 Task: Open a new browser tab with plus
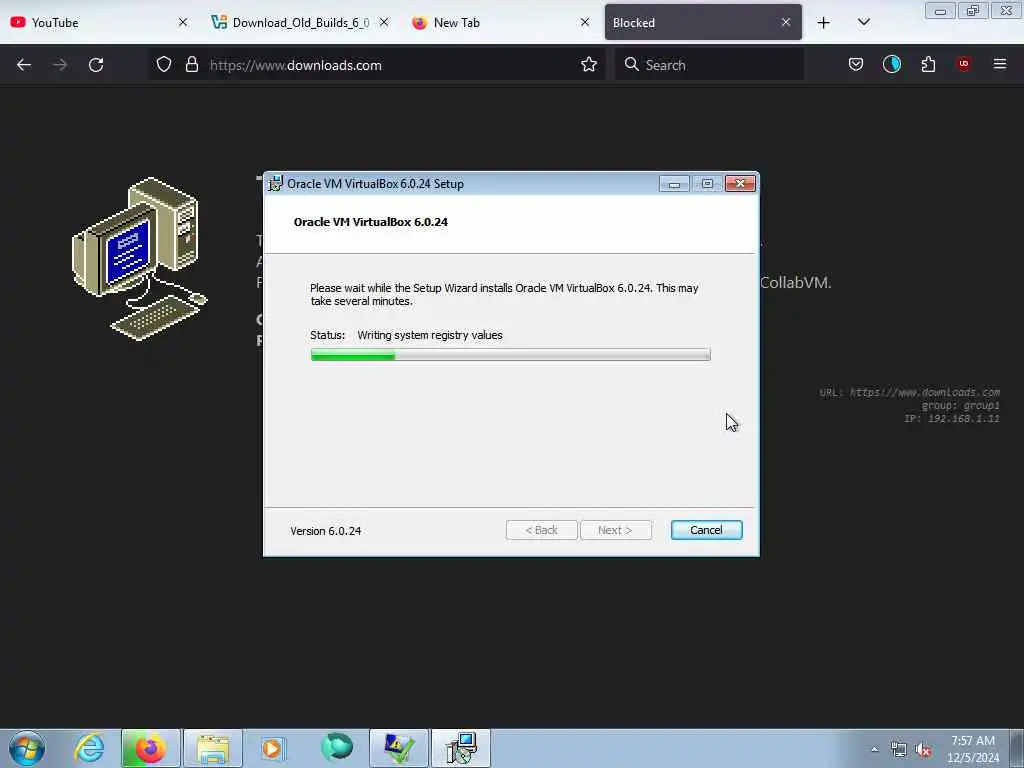pyautogui.click(x=824, y=23)
